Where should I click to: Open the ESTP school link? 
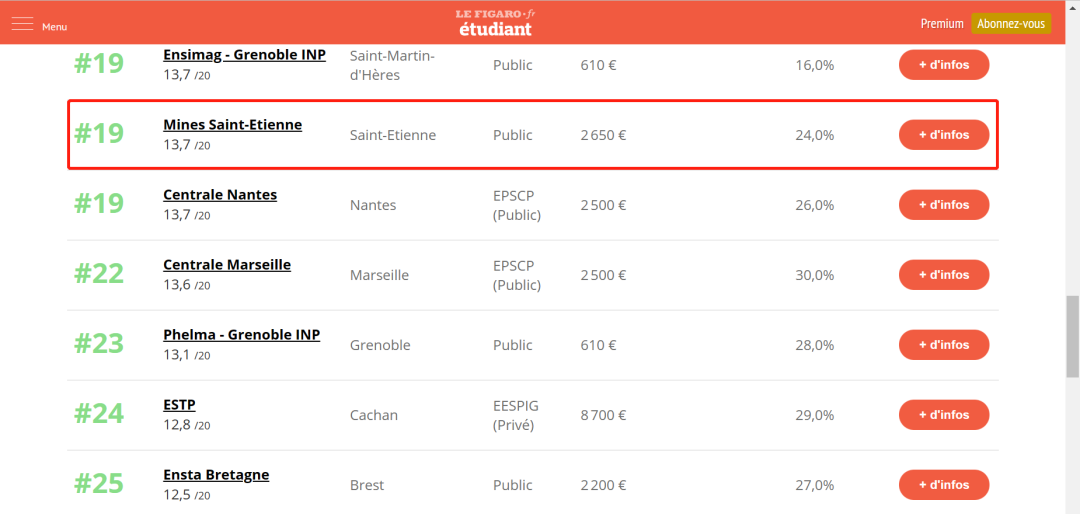[x=179, y=405]
